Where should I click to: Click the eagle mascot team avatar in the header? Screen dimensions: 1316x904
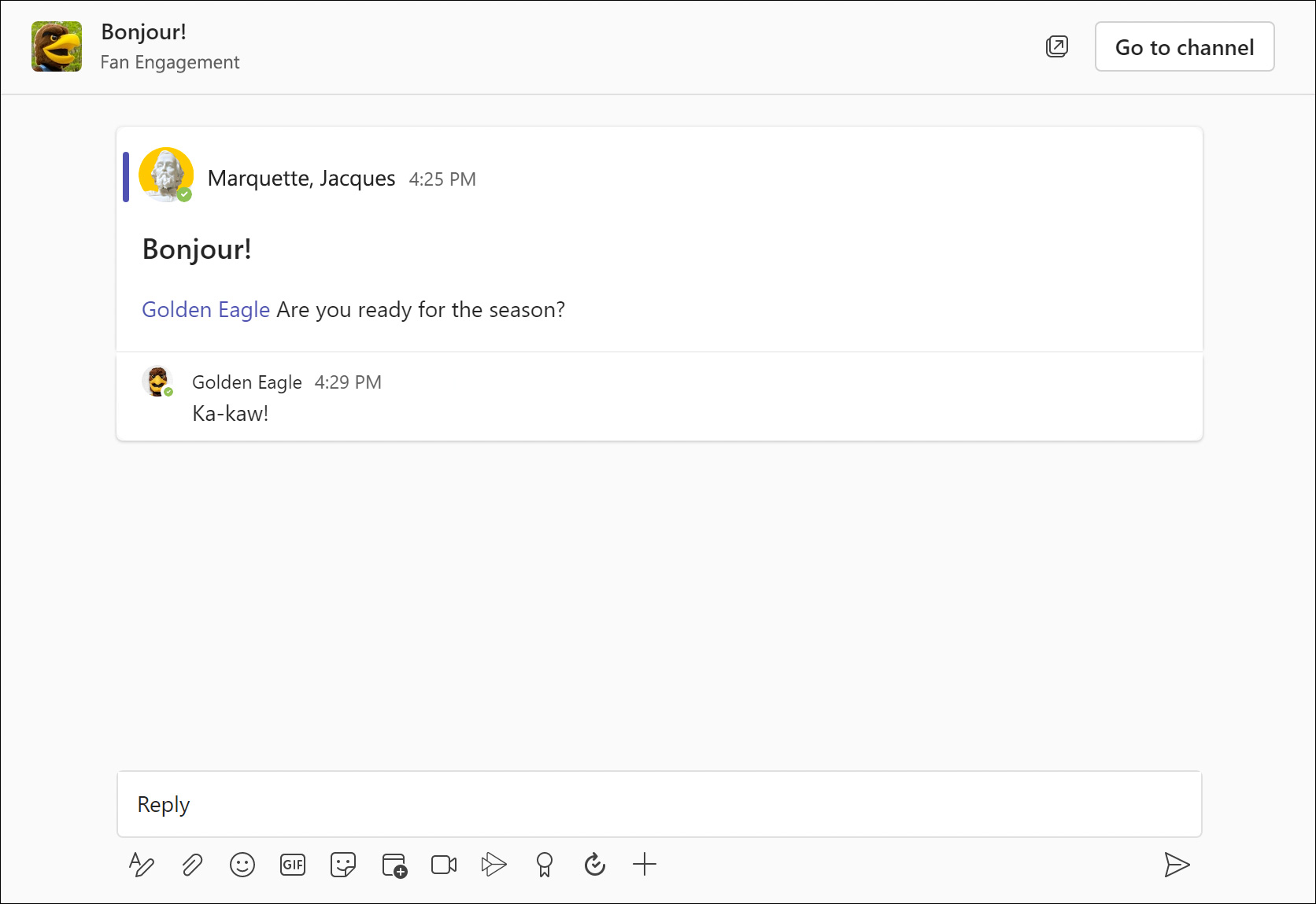57,47
